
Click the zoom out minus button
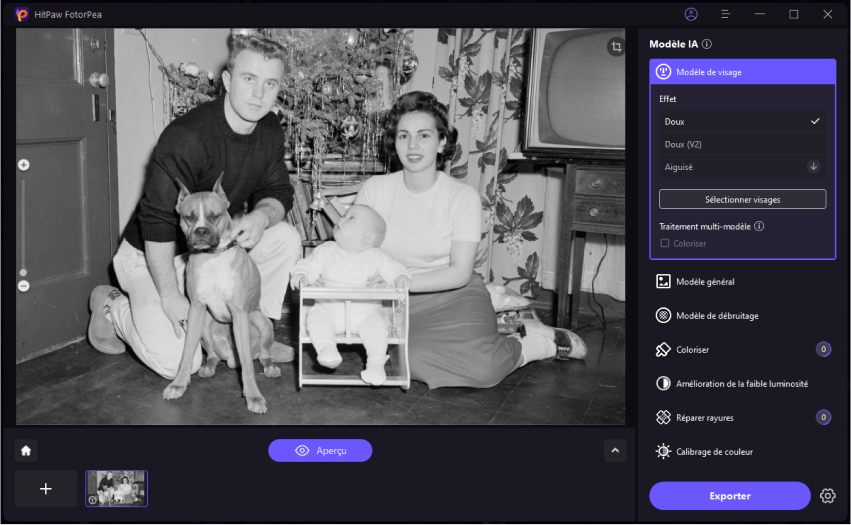click(x=24, y=286)
